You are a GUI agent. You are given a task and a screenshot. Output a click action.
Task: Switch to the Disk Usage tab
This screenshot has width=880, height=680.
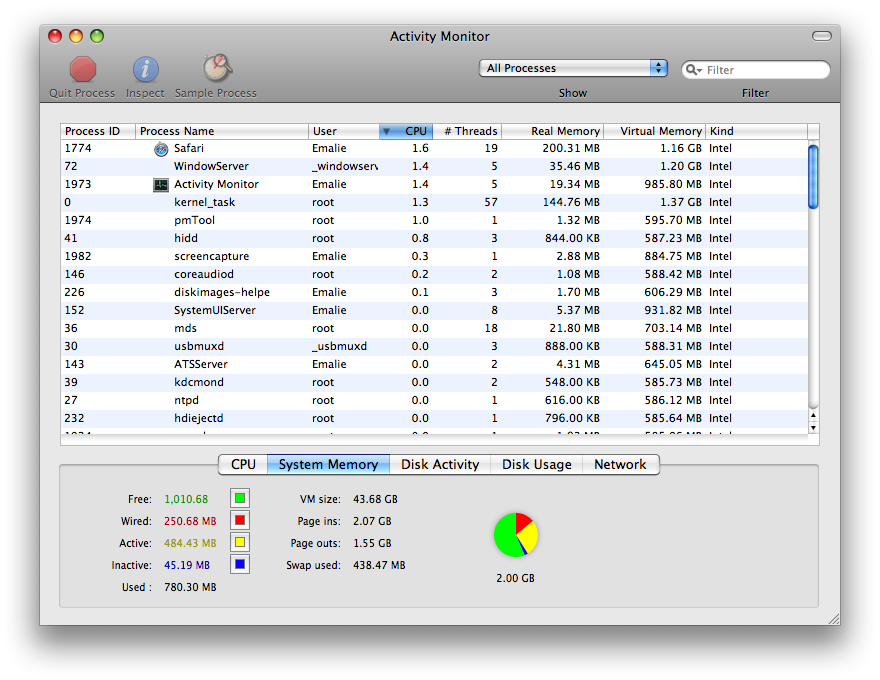pyautogui.click(x=537, y=465)
